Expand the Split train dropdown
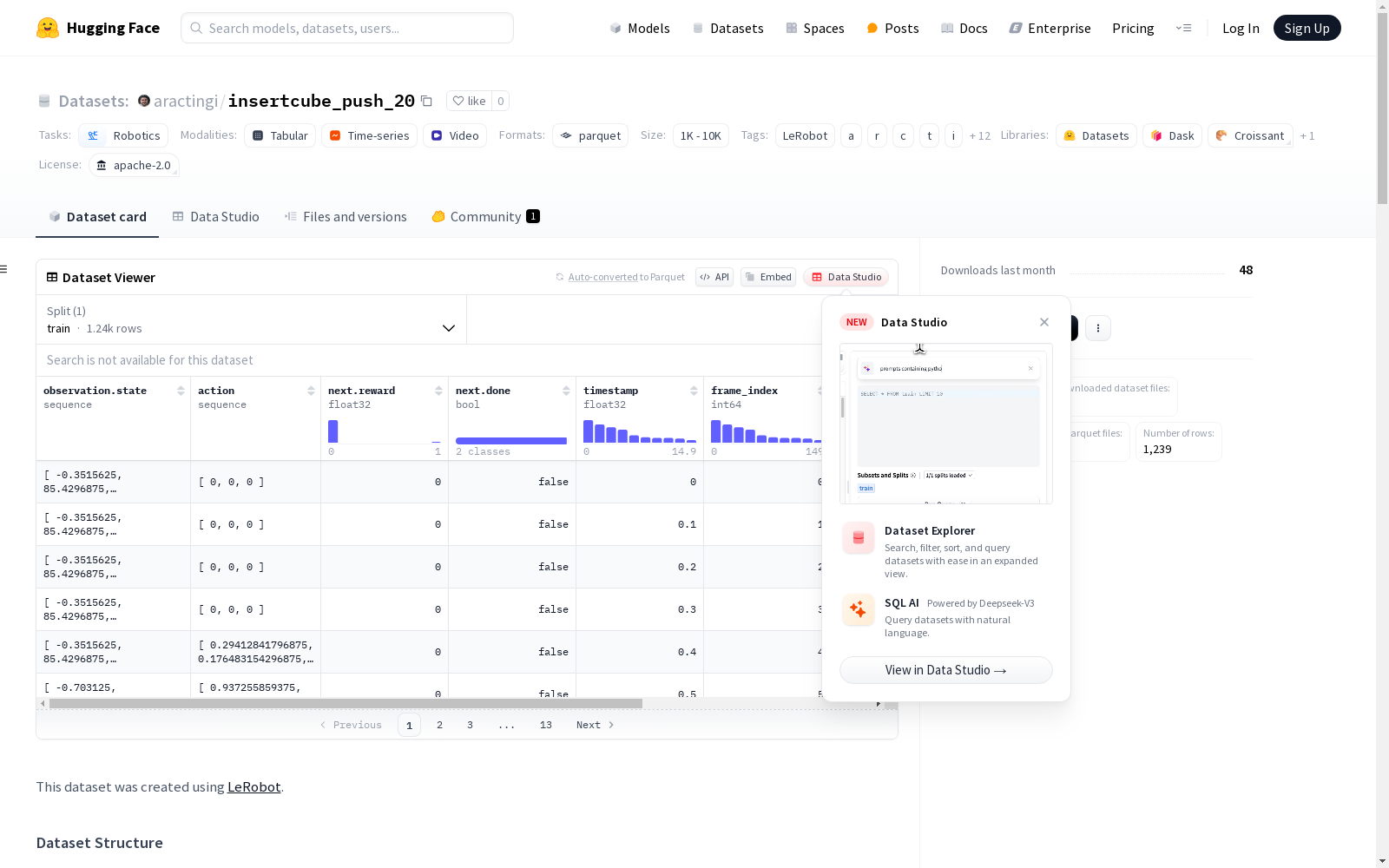Viewport: 1389px width, 868px height. click(251, 319)
